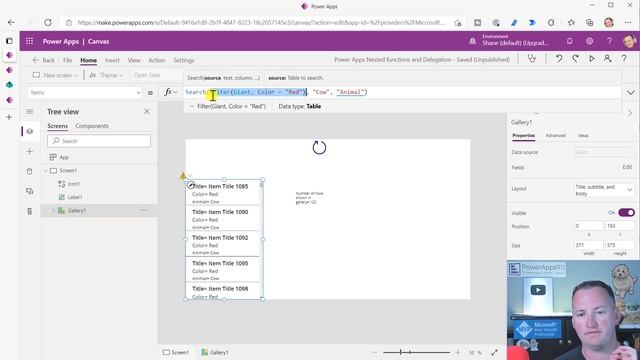Open notifications bell in Power Apps header

coord(569,41)
